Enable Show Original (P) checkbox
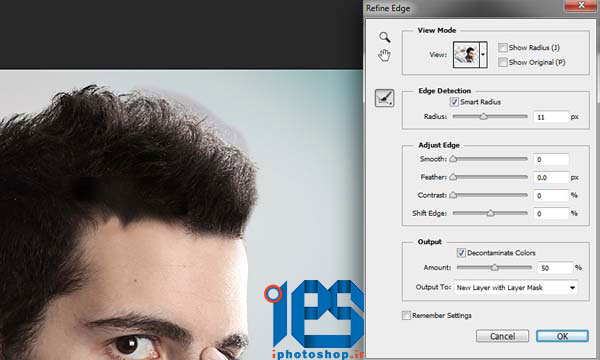The image size is (600, 360). coord(503,62)
